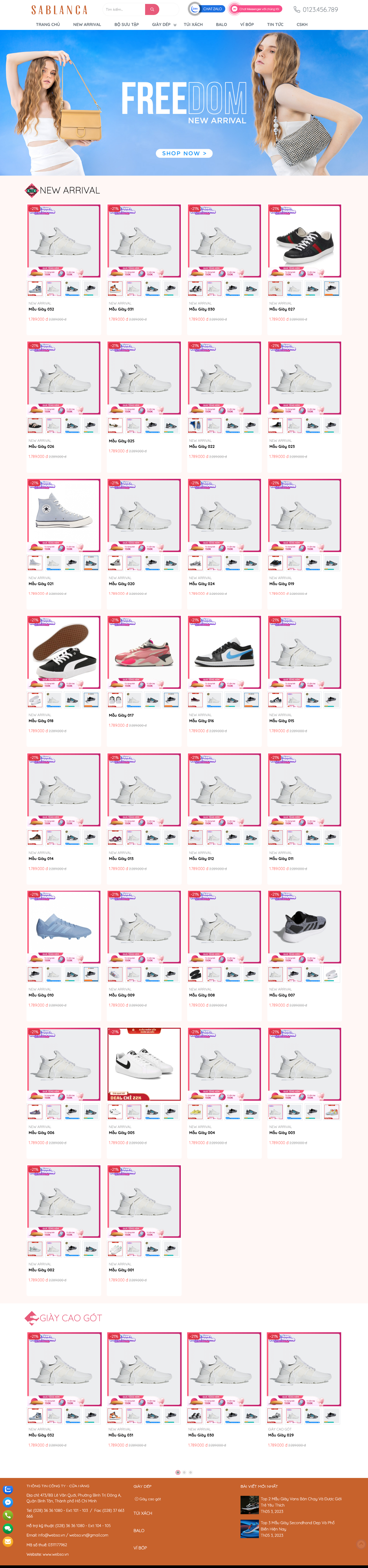Go to TÚI XÁCH menu page
This screenshot has width=368, height=1568.
click(x=193, y=25)
